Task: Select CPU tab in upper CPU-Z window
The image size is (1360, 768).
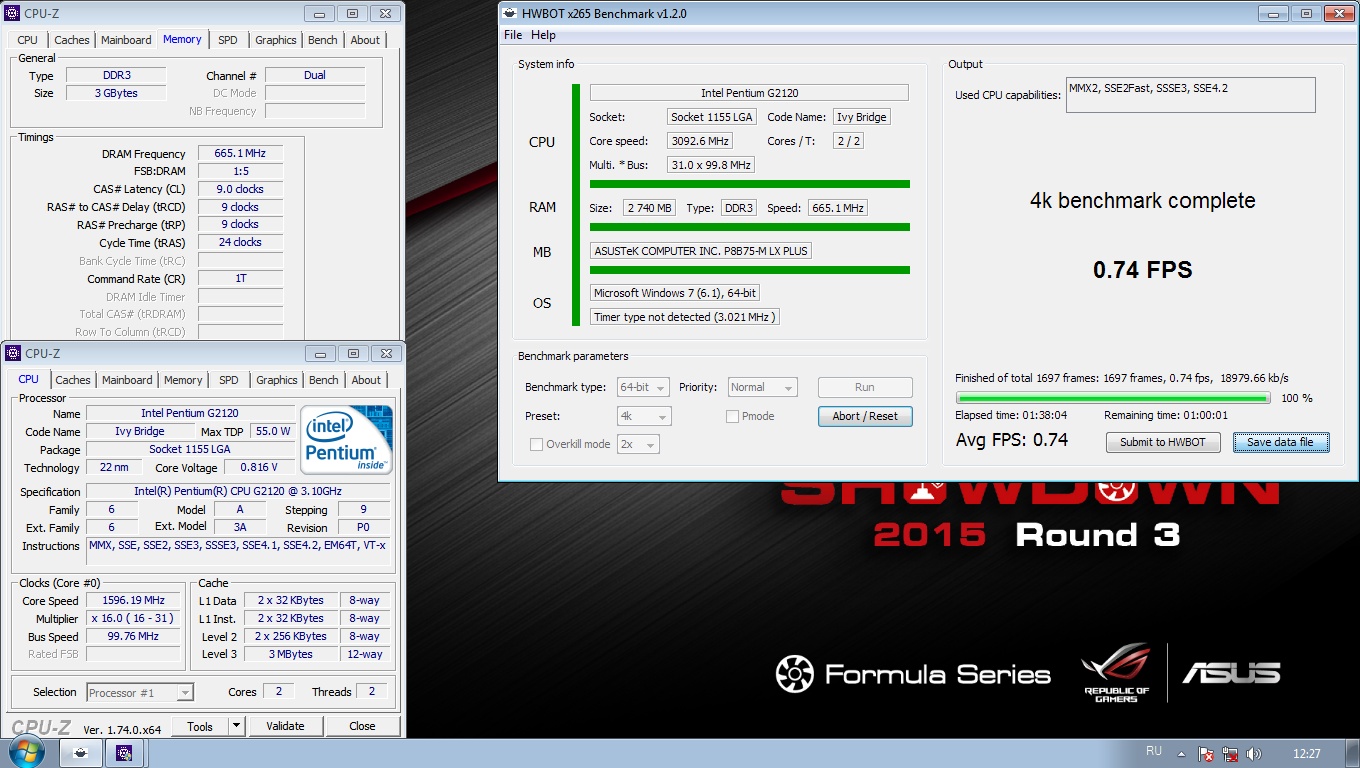Action: click(x=28, y=40)
